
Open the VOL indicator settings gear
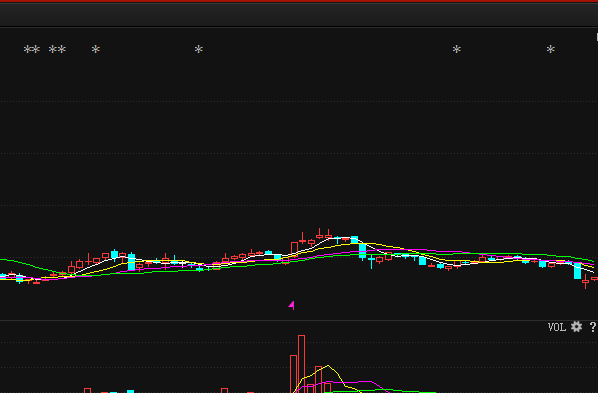pos(576,327)
